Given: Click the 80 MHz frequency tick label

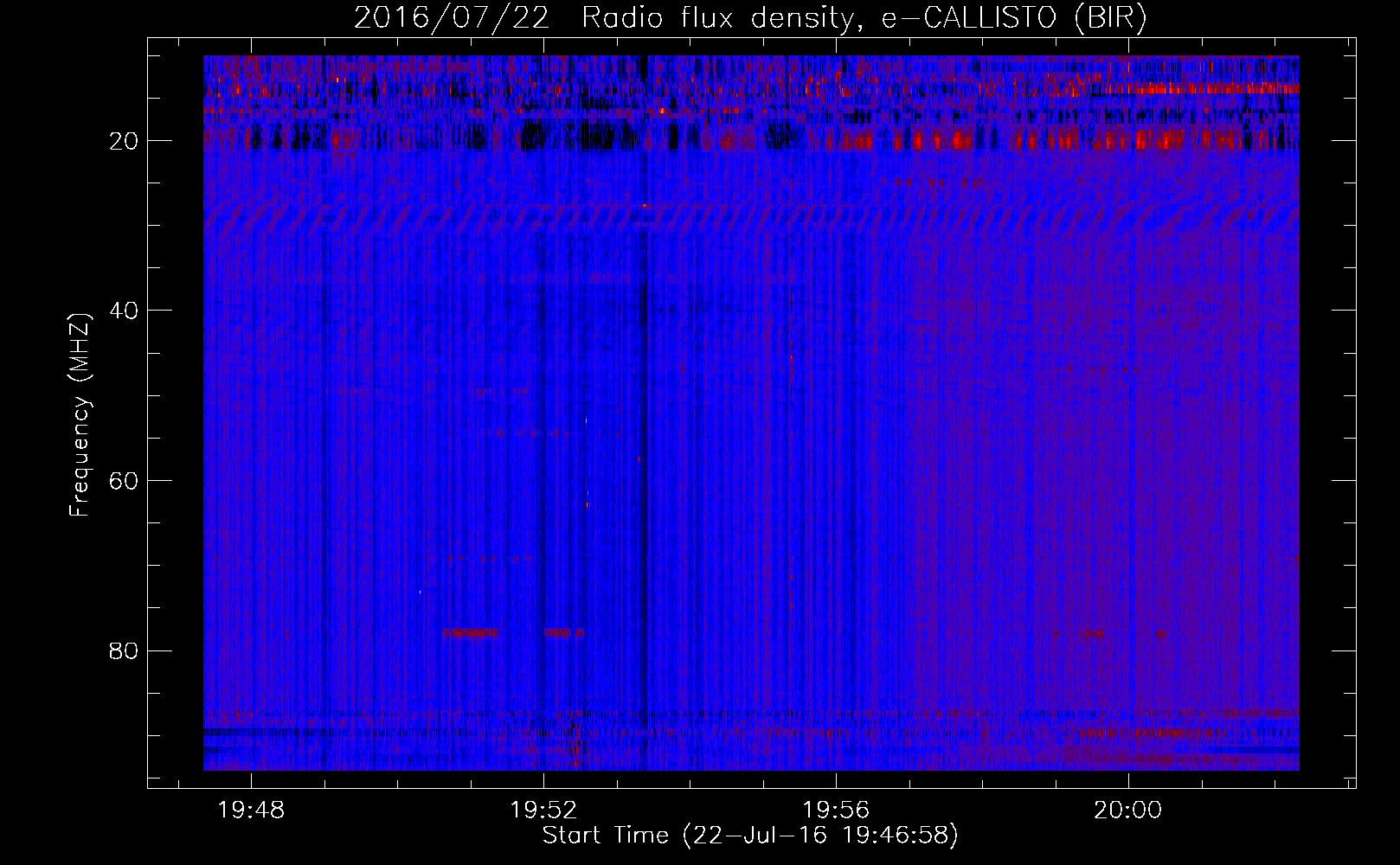Looking at the screenshot, I should tap(125, 650).
